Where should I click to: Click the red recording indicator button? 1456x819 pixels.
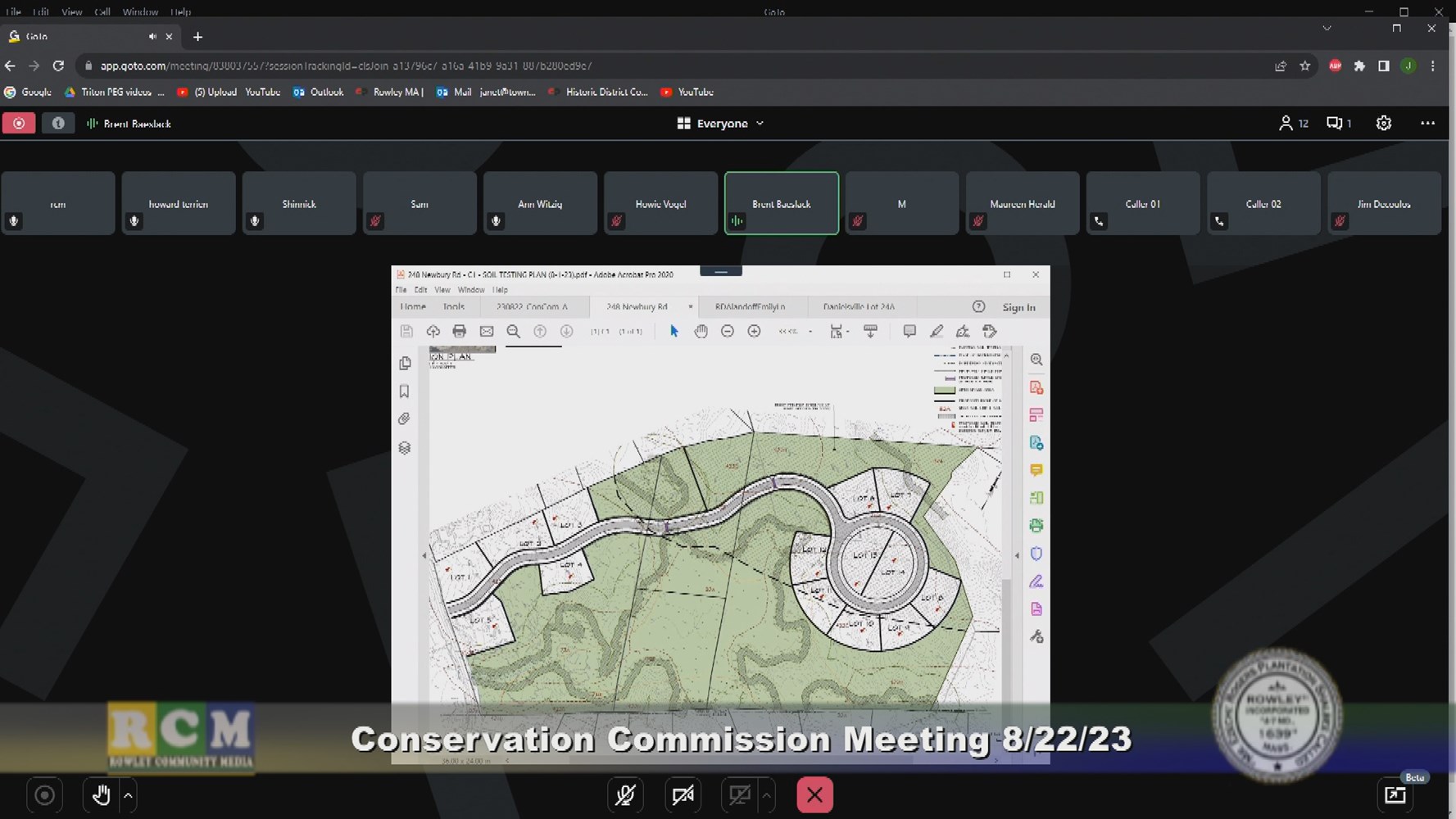coord(18,123)
